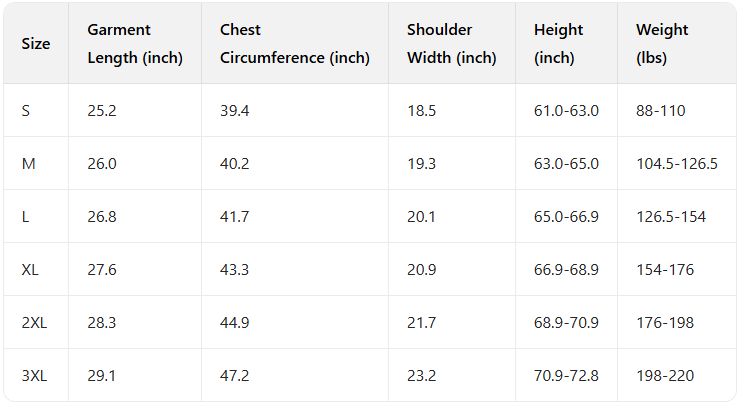The height and width of the screenshot is (403, 739).
Task: Click the XL size row label
Action: 30,269
